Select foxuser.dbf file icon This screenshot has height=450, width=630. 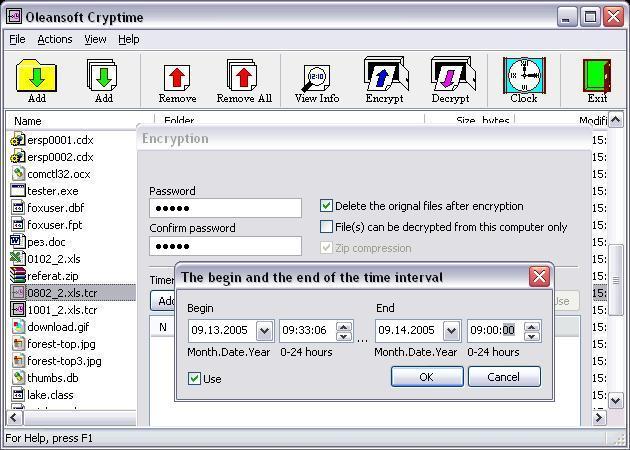tap(18, 207)
